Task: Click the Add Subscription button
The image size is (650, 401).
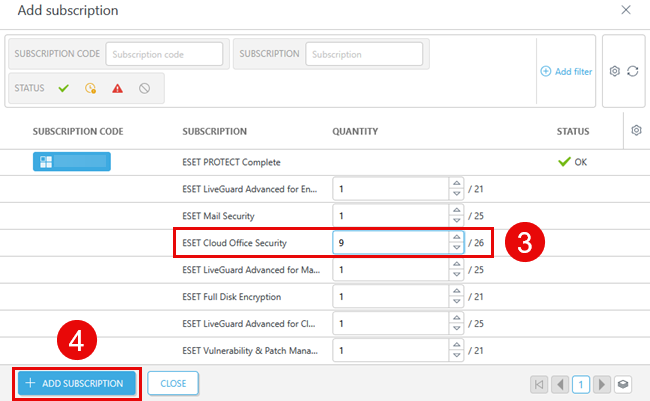Action: click(x=77, y=383)
